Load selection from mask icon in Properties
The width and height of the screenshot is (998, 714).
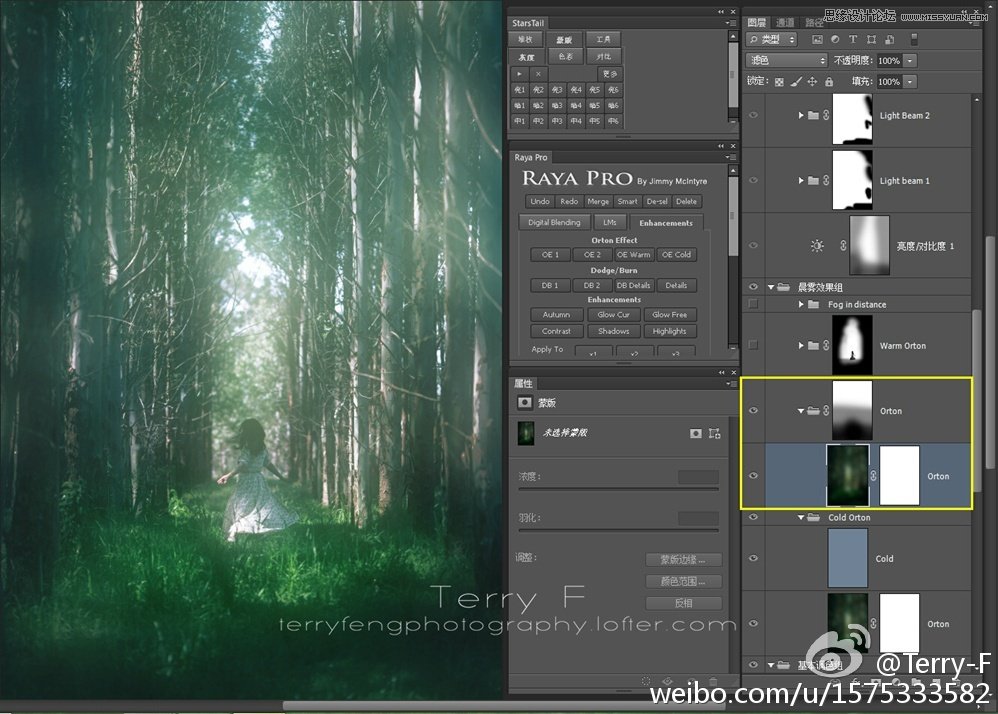646,681
